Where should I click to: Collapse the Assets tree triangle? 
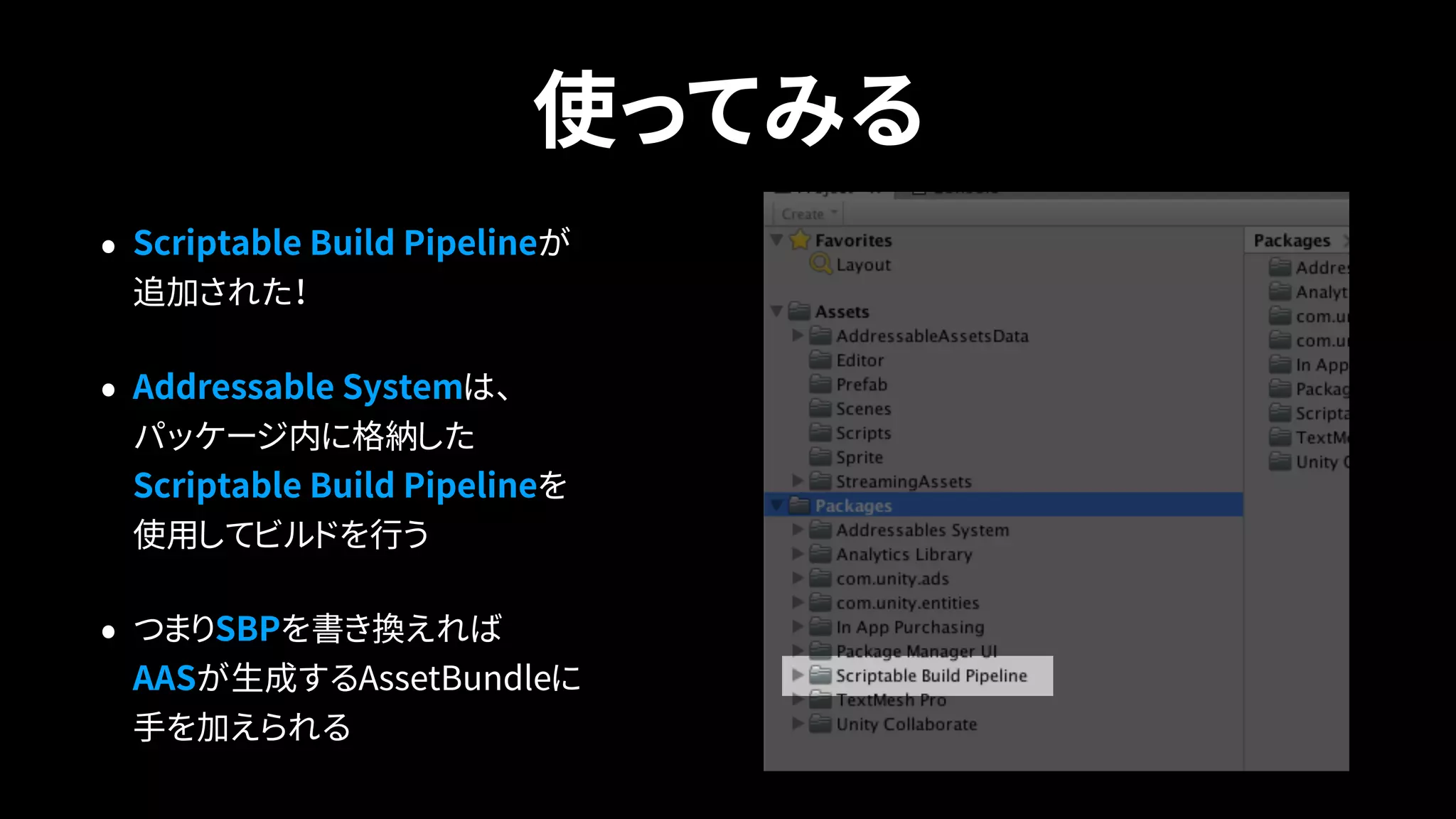(x=776, y=311)
